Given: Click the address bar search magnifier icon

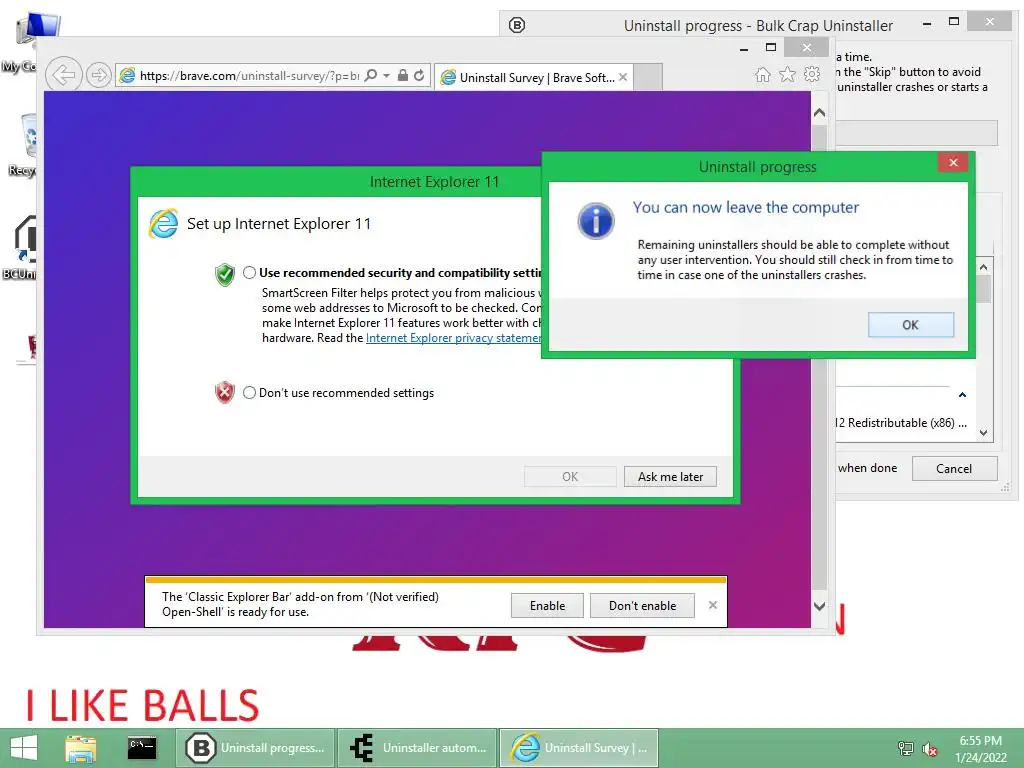Looking at the screenshot, I should 370,75.
